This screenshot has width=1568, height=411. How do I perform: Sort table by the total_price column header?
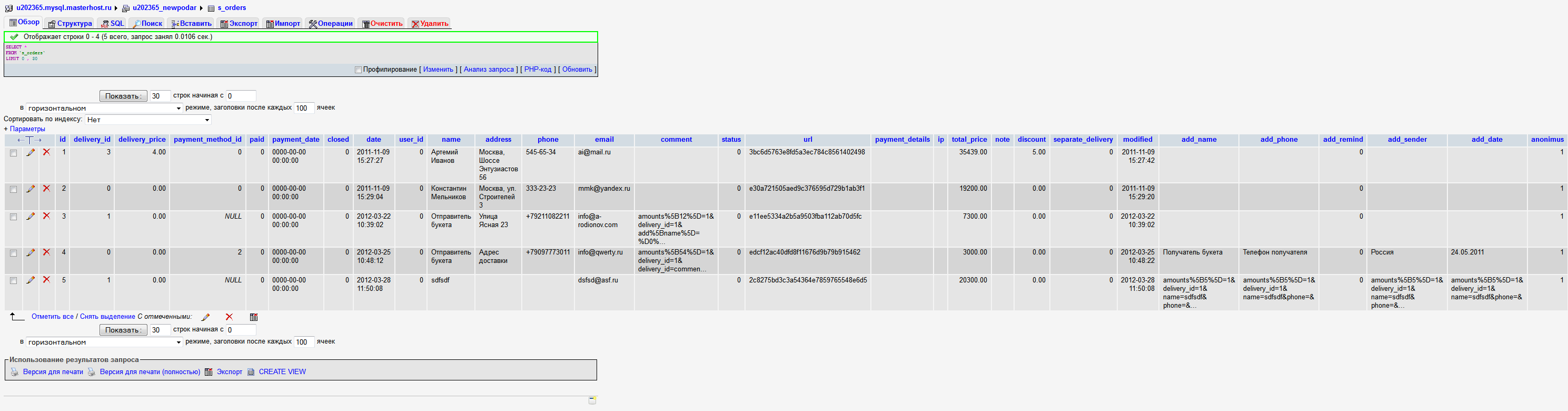coord(969,140)
